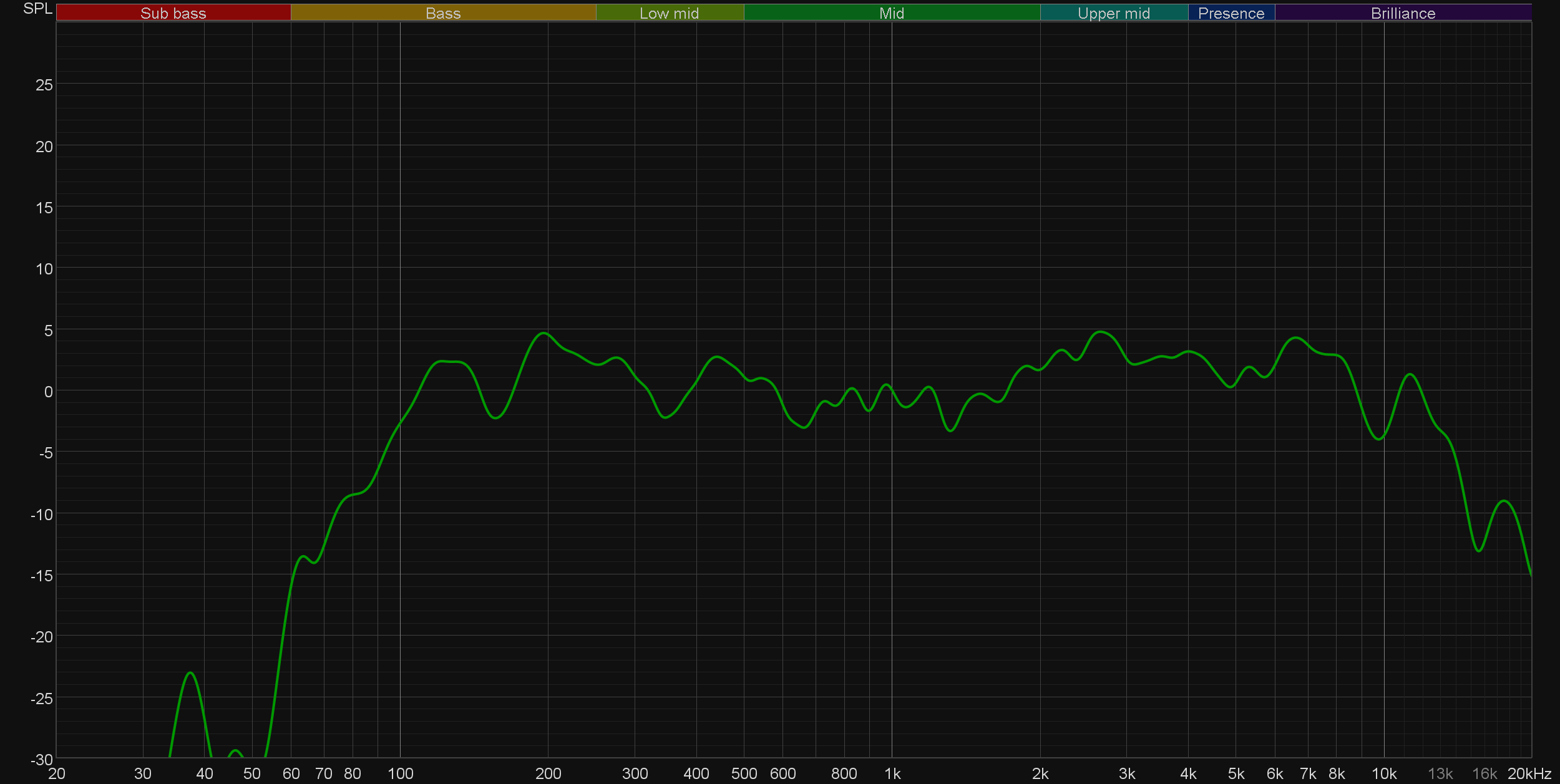
Task: Click the 5 dB axis label
Action: pos(48,331)
